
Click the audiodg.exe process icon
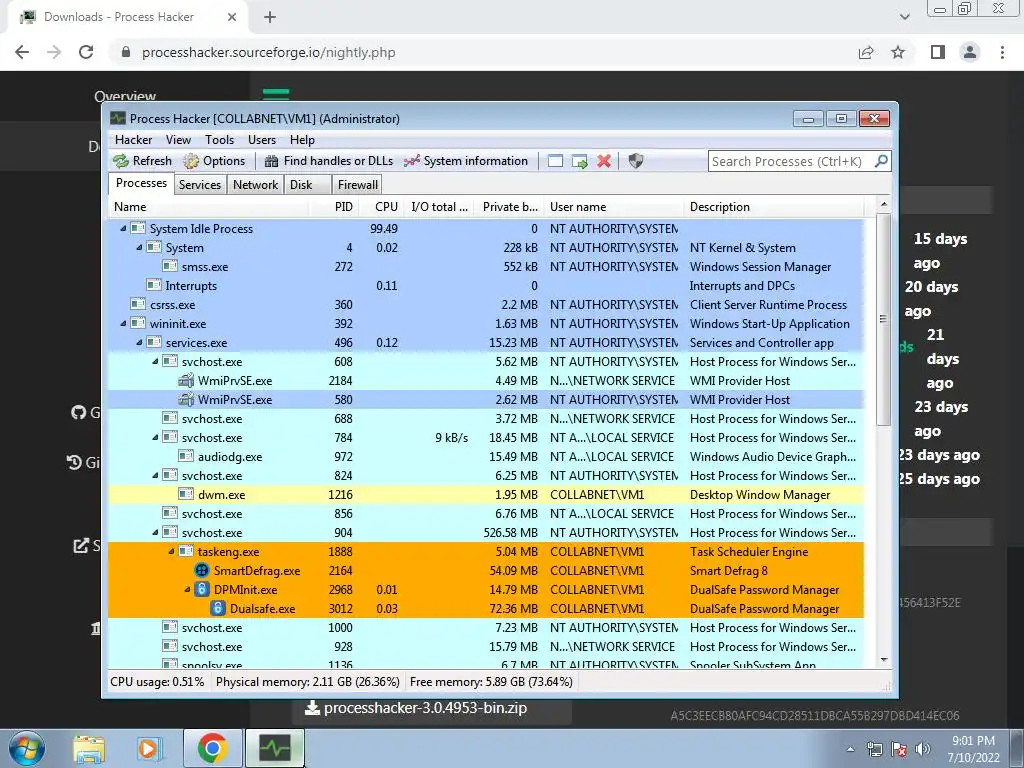pos(186,456)
